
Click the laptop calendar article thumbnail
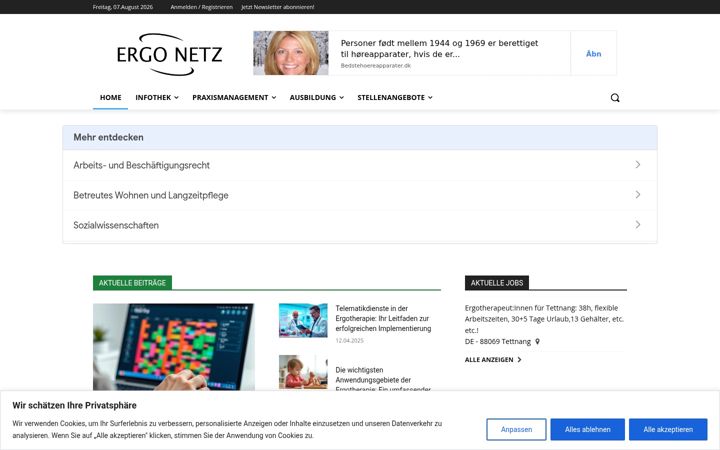[x=174, y=347]
